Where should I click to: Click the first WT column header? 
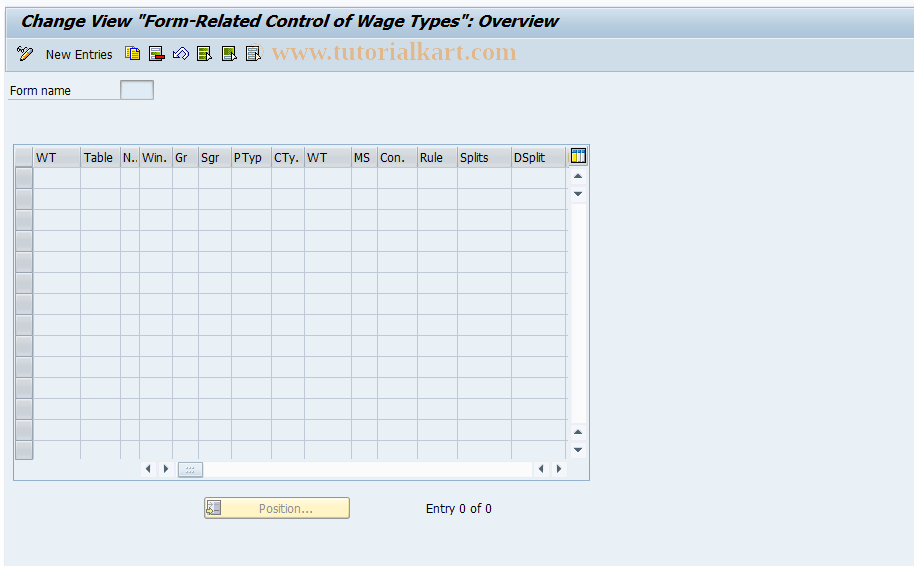coord(57,157)
